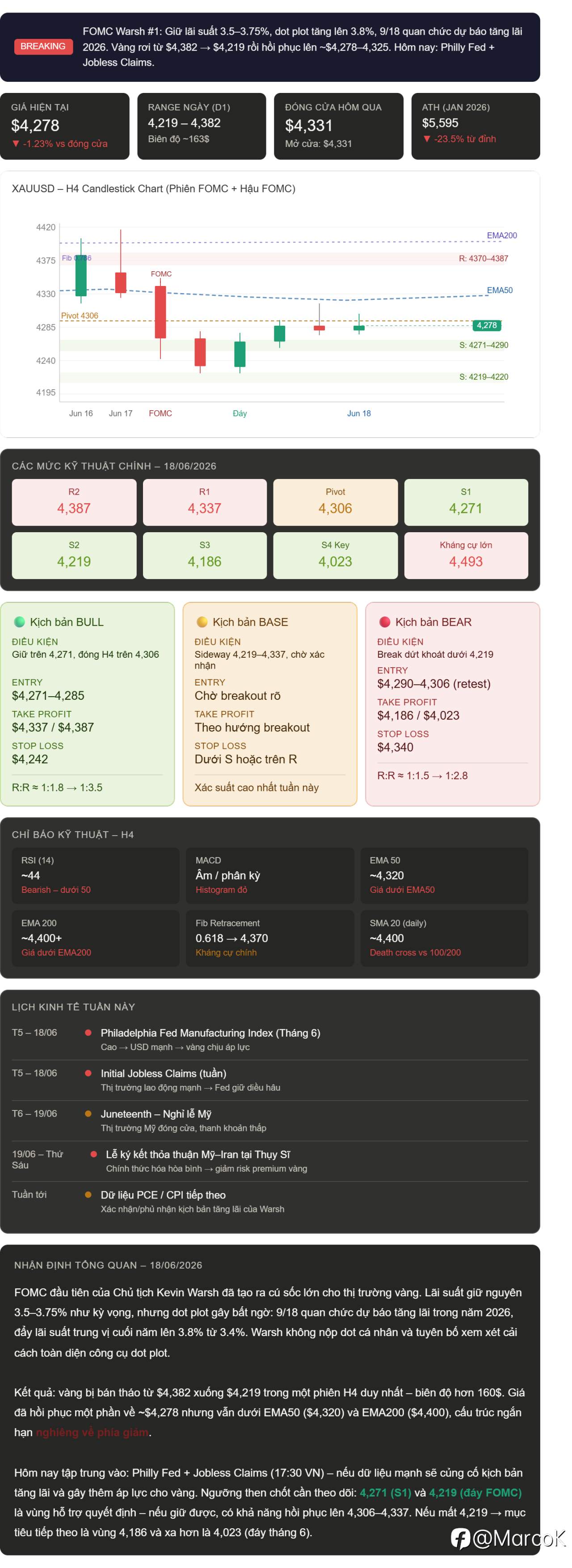Open the EMA 50 ~4,320 indicator card
The width and height of the screenshot is (572, 1568).
[x=444, y=875]
